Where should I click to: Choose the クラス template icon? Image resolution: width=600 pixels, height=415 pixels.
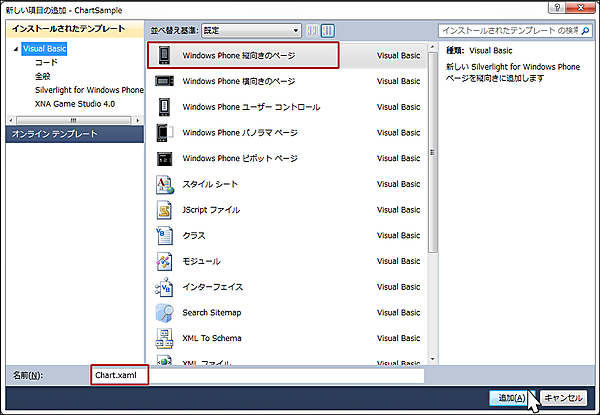tap(164, 236)
